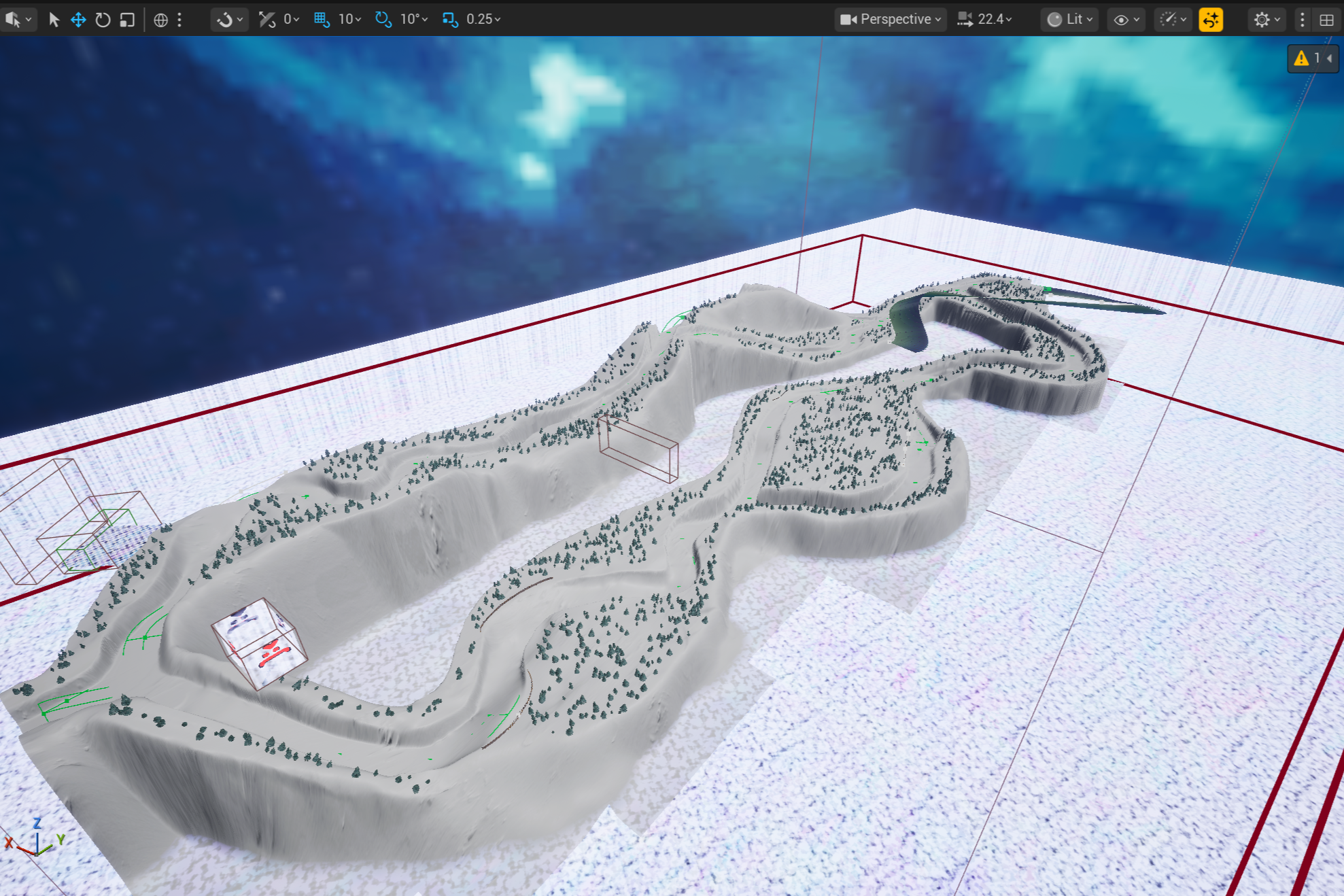Image resolution: width=1344 pixels, height=896 pixels.
Task: Toggle grid location snapping
Action: pos(322,19)
